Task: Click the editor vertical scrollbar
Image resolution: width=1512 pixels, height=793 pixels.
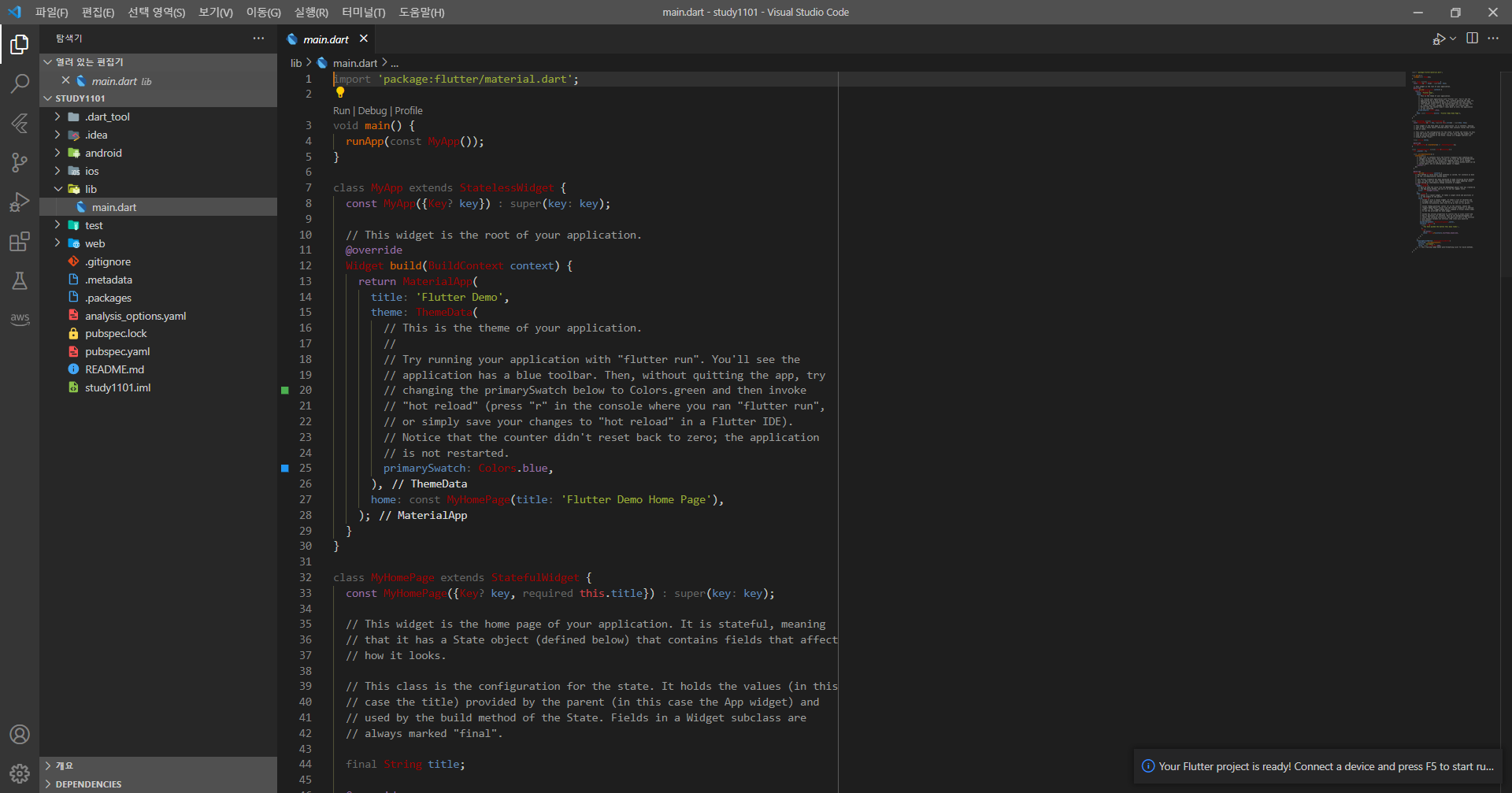Action: 1506,173
